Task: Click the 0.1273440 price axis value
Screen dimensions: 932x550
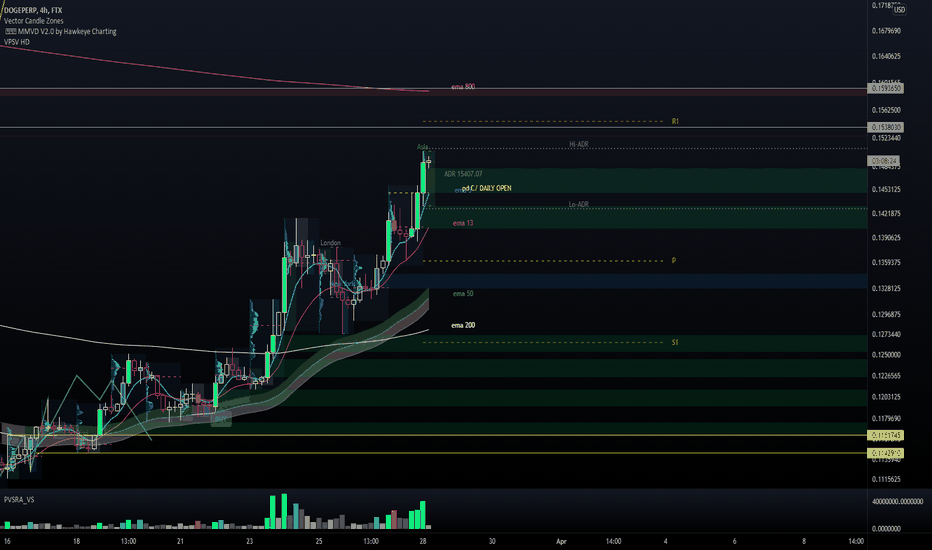Action: click(x=886, y=335)
